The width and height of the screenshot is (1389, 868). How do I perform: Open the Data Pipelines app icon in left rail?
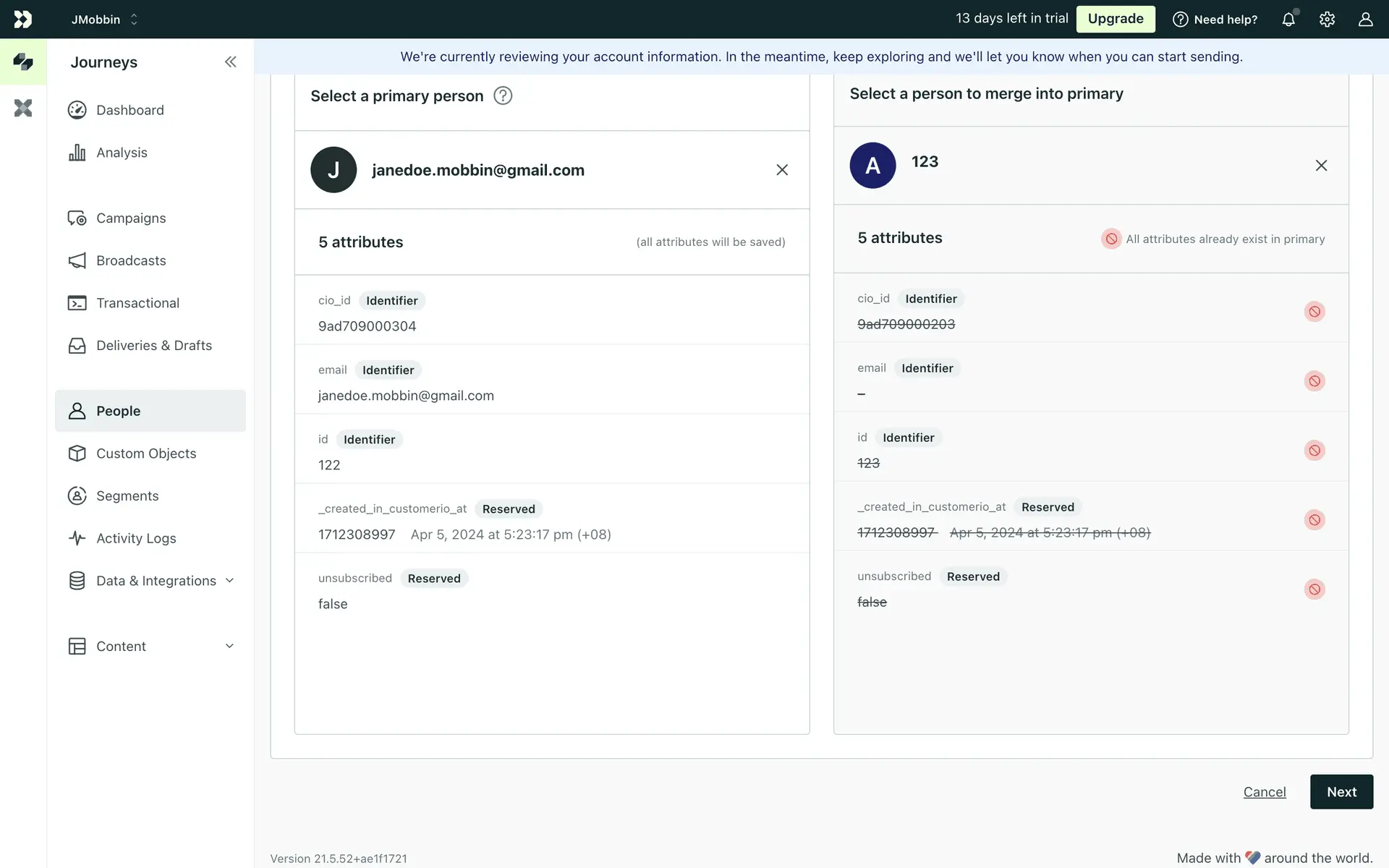pyautogui.click(x=23, y=109)
